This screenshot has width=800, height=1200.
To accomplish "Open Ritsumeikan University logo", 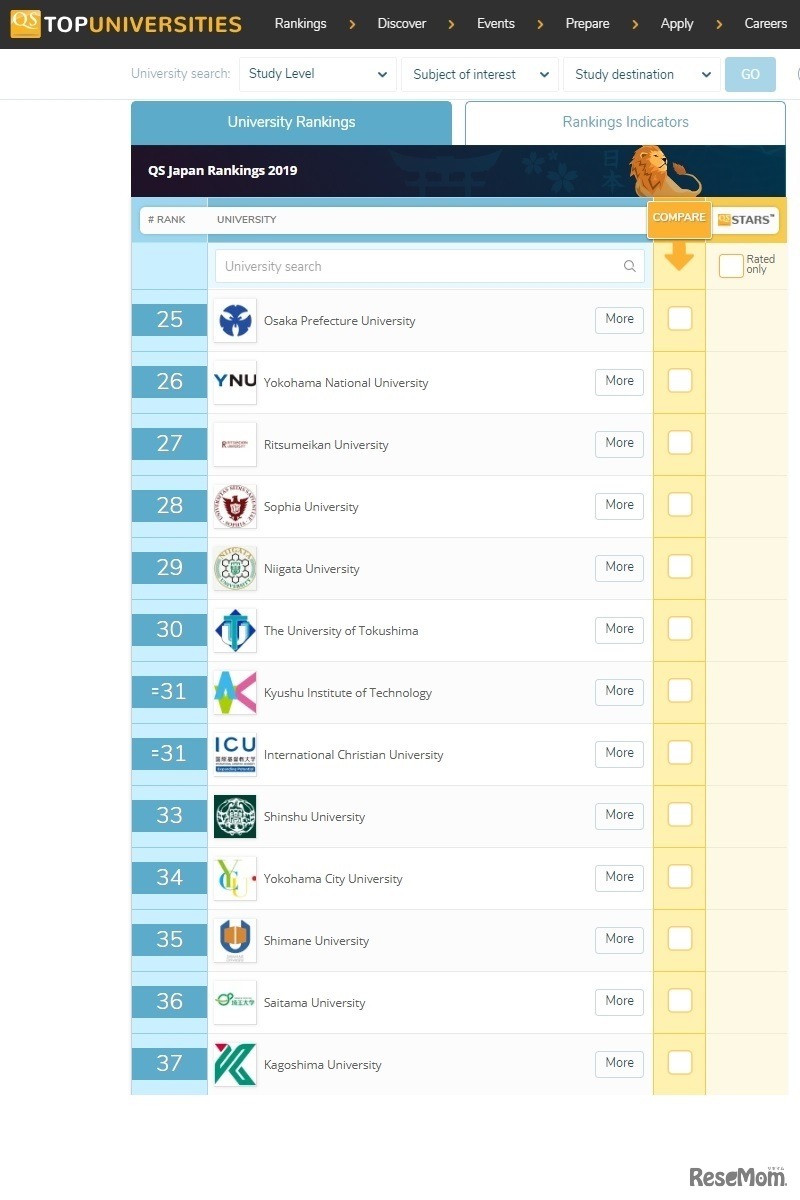I will click(235, 445).
